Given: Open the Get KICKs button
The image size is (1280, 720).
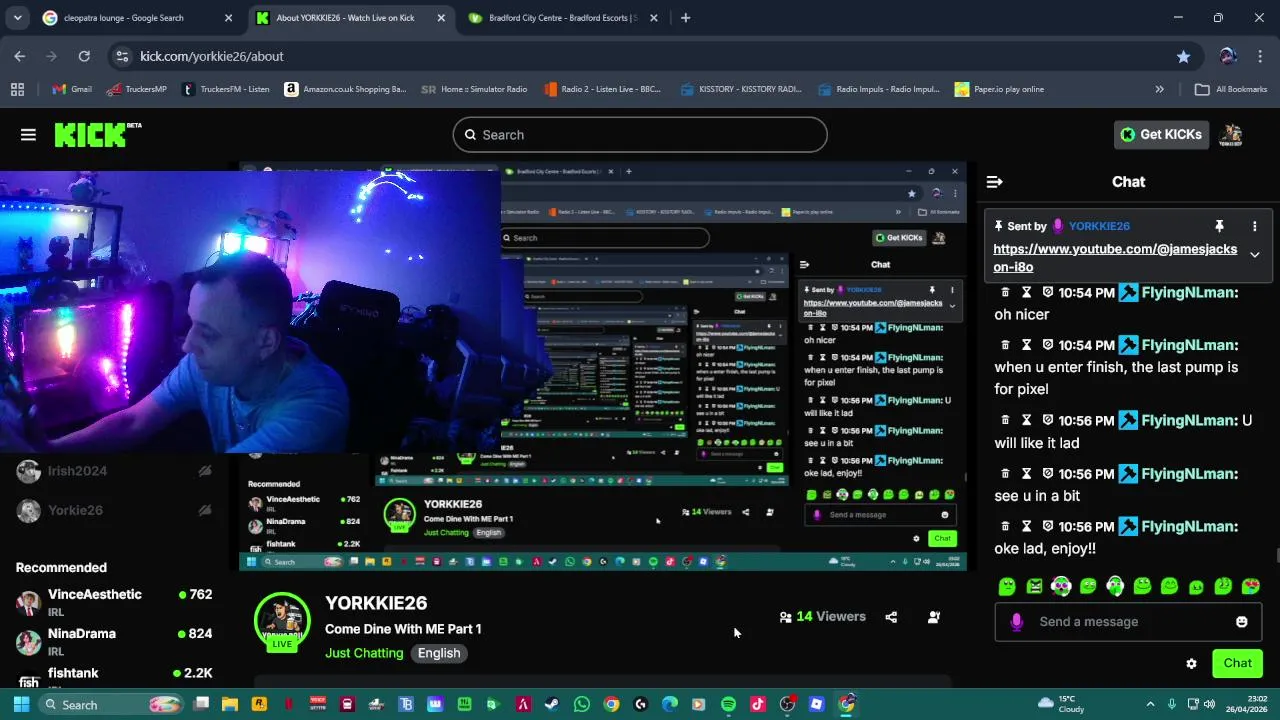Looking at the screenshot, I should (1161, 134).
